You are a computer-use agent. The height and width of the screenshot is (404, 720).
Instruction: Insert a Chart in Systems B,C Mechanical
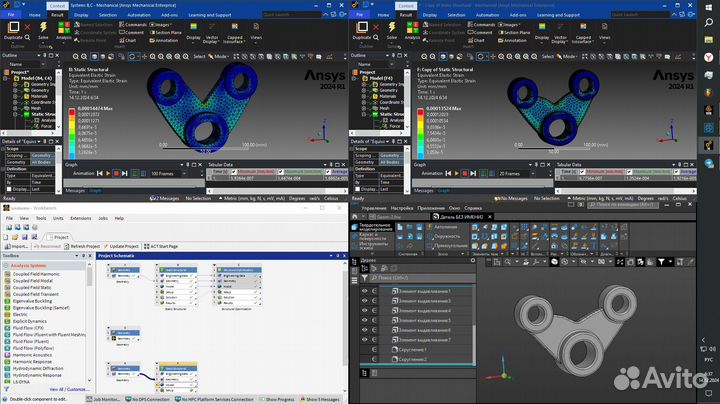[x=128, y=40]
